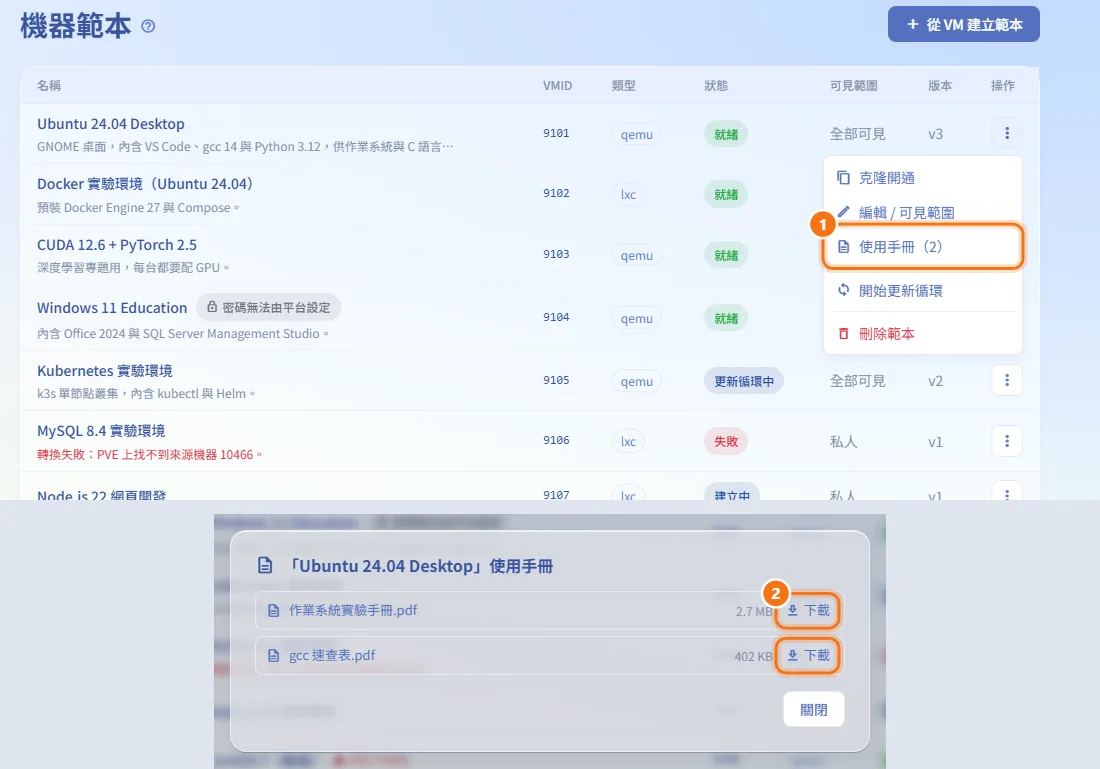Image resolution: width=1100 pixels, height=769 pixels.
Task: Download 作業系統實驗手冊.pdf
Action: pos(808,610)
